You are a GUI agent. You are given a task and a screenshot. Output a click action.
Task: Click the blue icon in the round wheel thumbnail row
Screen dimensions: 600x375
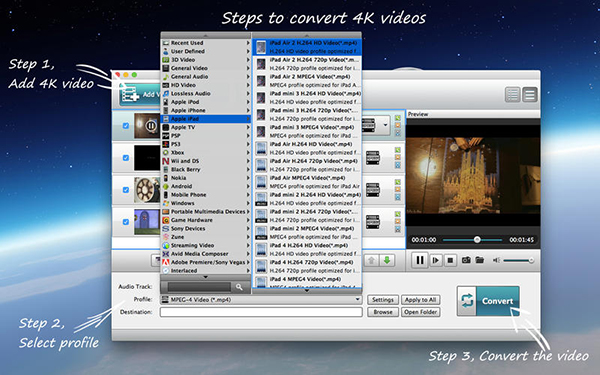coord(398,197)
